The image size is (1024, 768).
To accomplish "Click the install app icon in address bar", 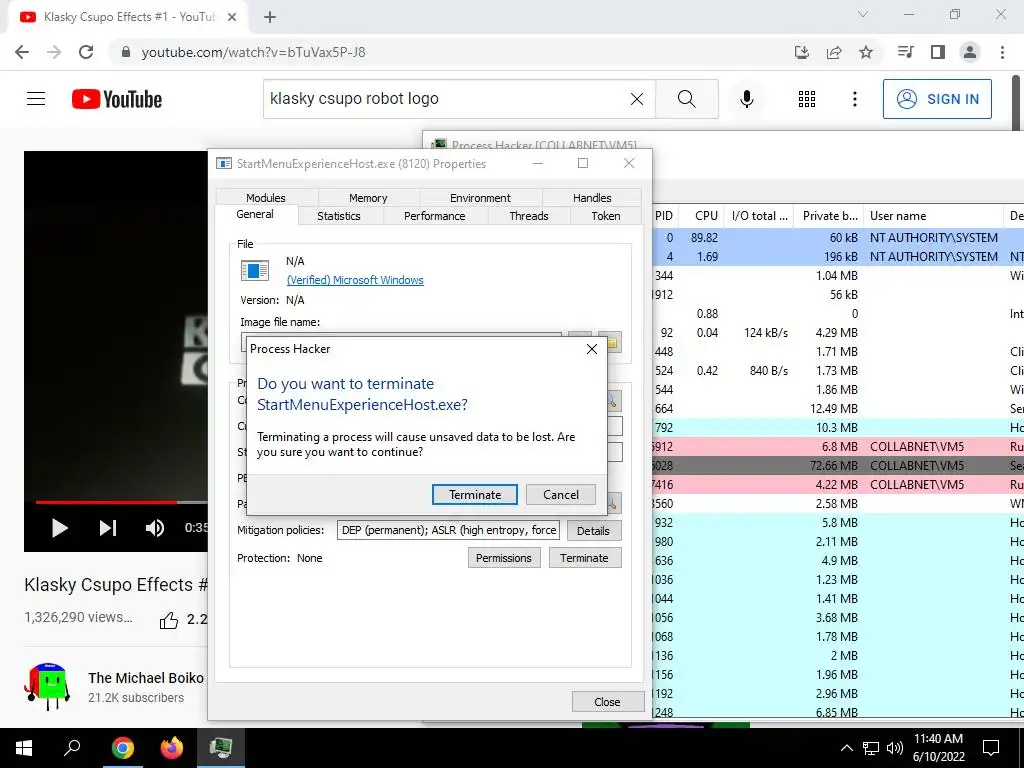I will click(801, 52).
